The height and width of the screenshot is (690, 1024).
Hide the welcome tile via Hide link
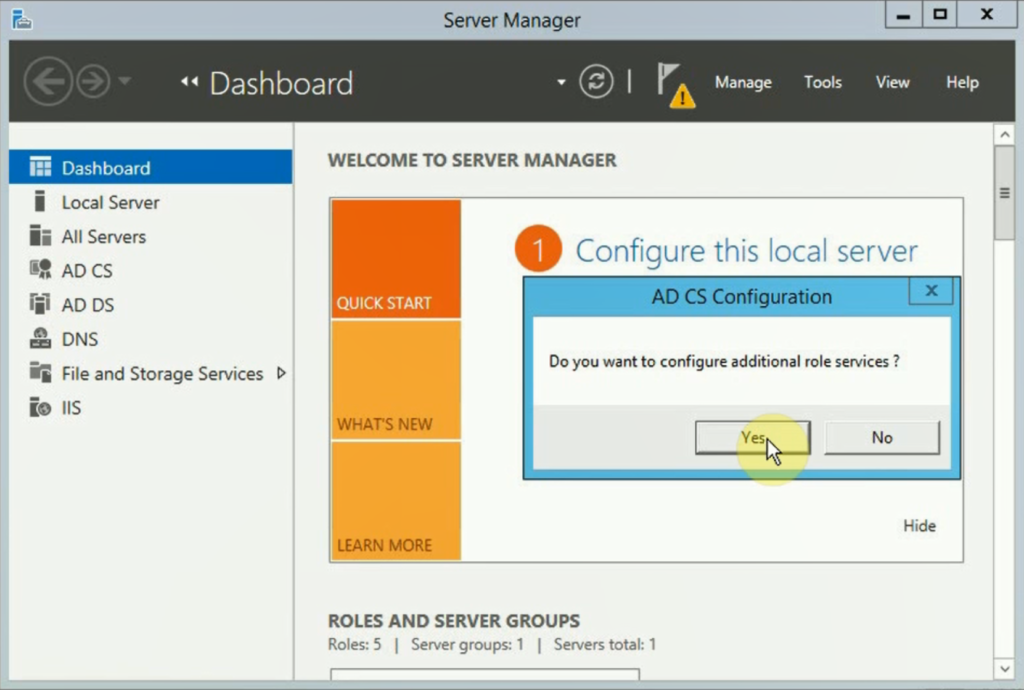[920, 525]
